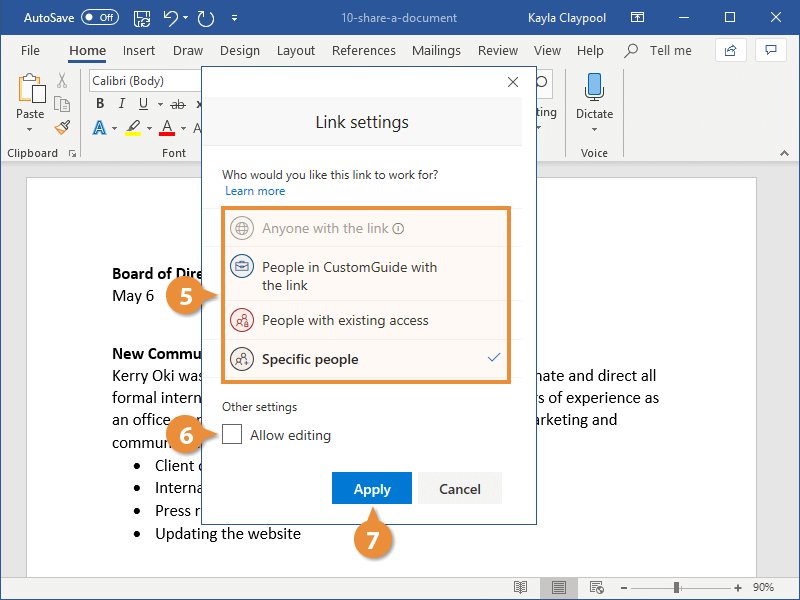Expand the Paste dropdown arrow
Viewport: 800px width, 600px height.
tap(30, 130)
